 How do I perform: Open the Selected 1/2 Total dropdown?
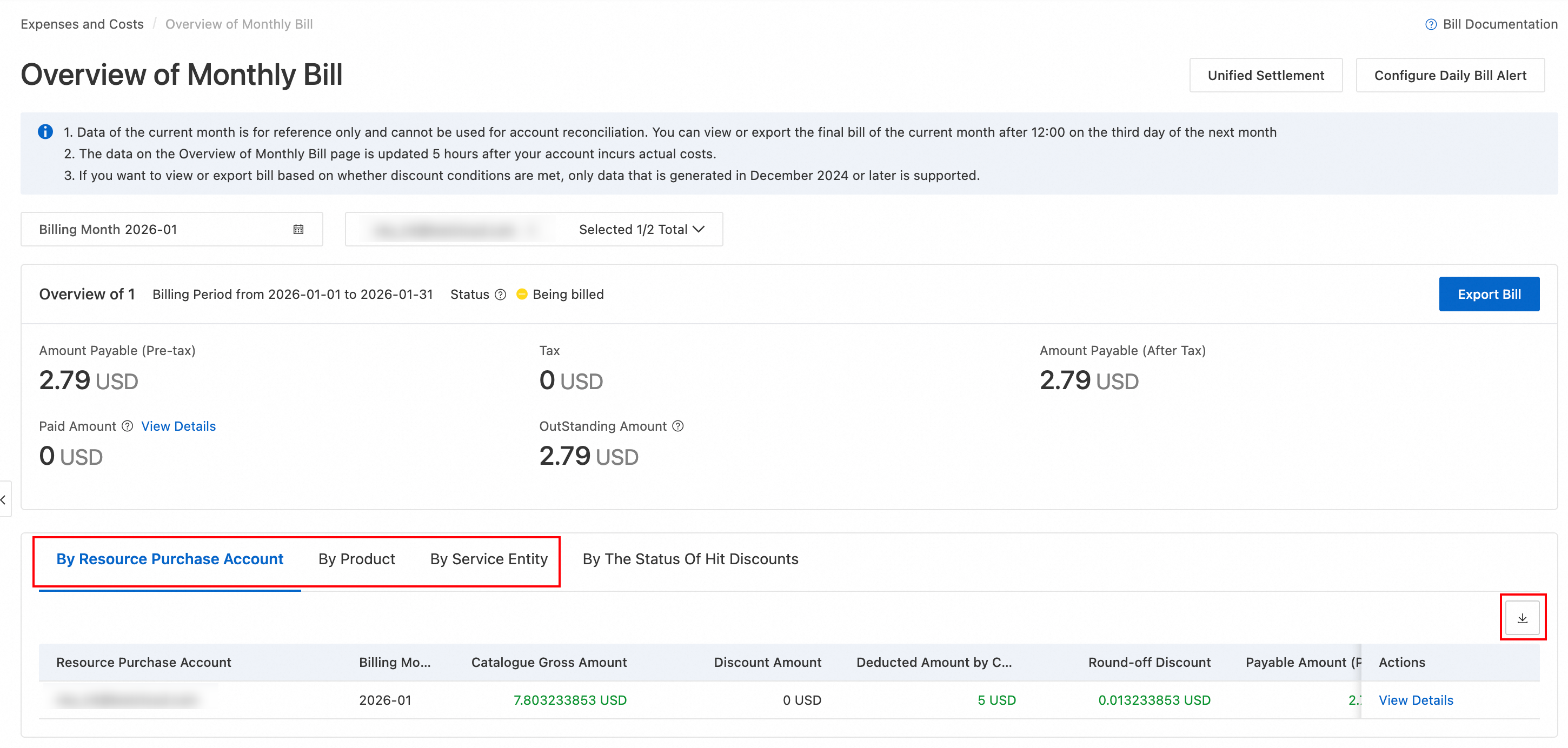(x=641, y=230)
